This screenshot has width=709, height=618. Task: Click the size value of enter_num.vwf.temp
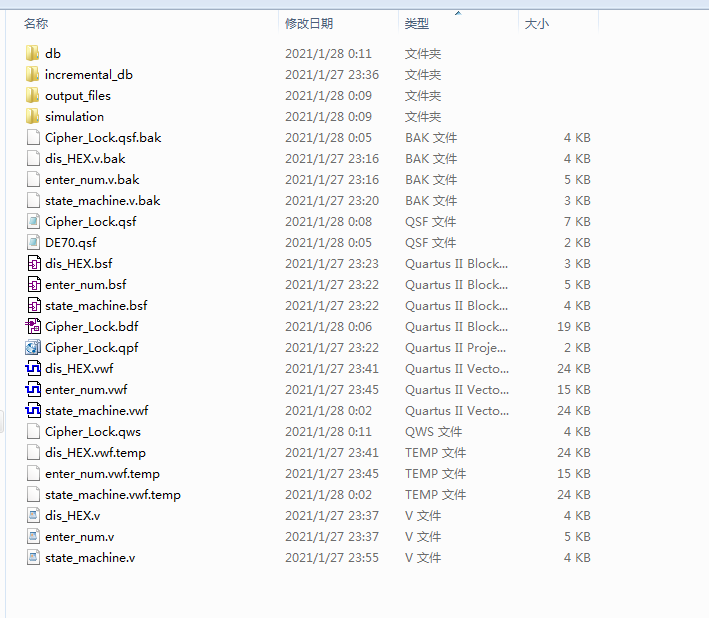click(x=574, y=474)
